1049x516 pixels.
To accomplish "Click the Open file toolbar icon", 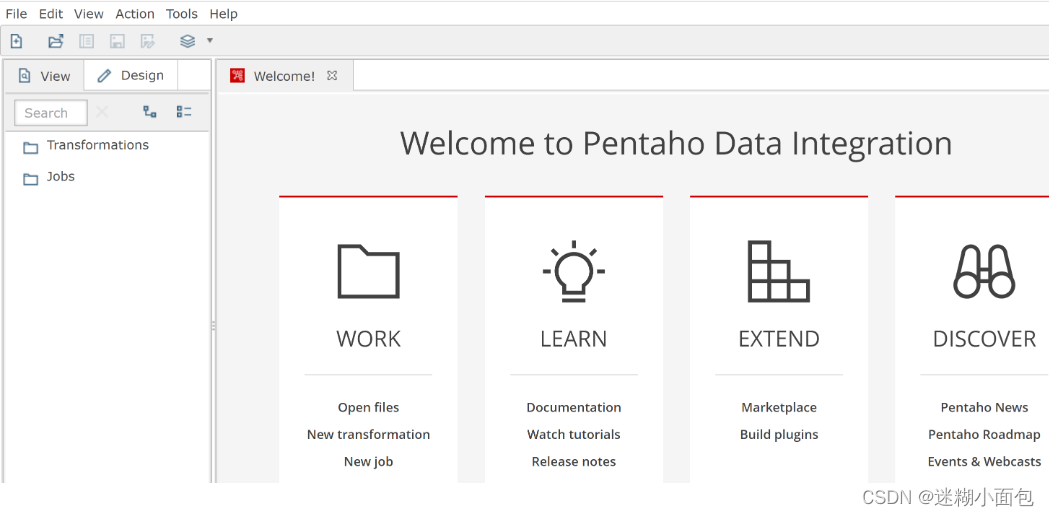I will pyautogui.click(x=56, y=41).
